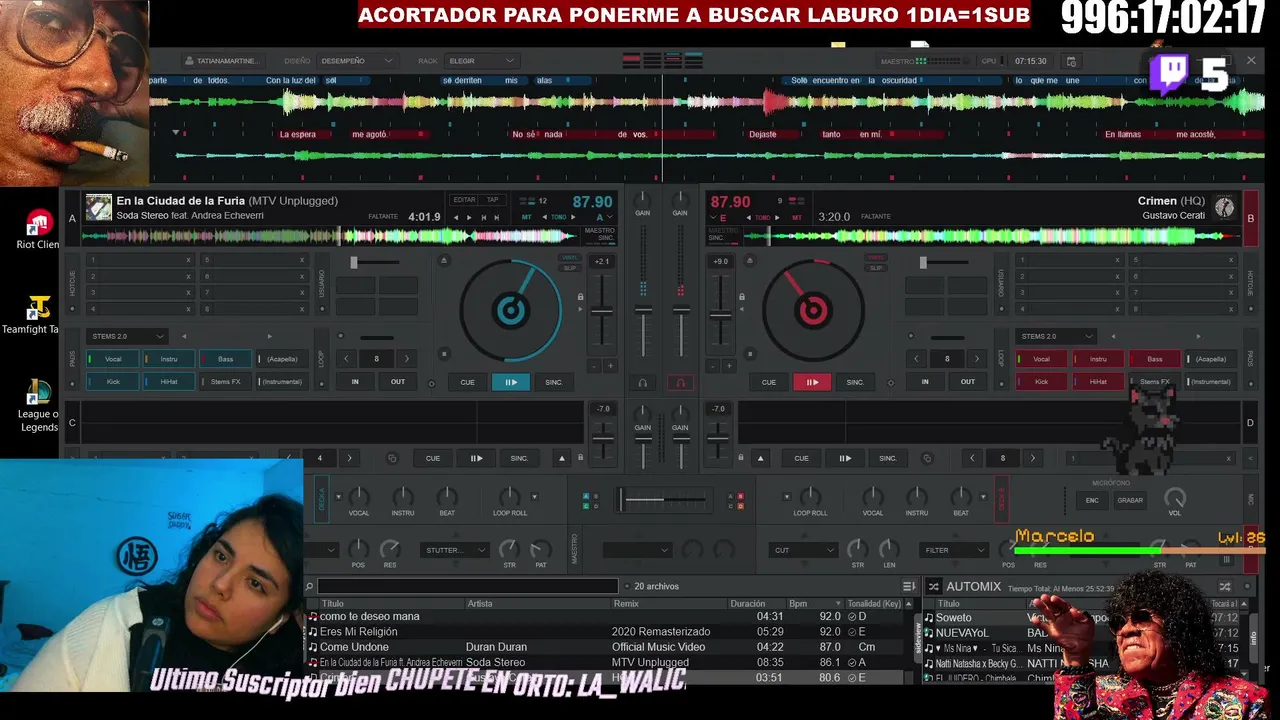Click the SINC. button on deck B

click(x=855, y=382)
